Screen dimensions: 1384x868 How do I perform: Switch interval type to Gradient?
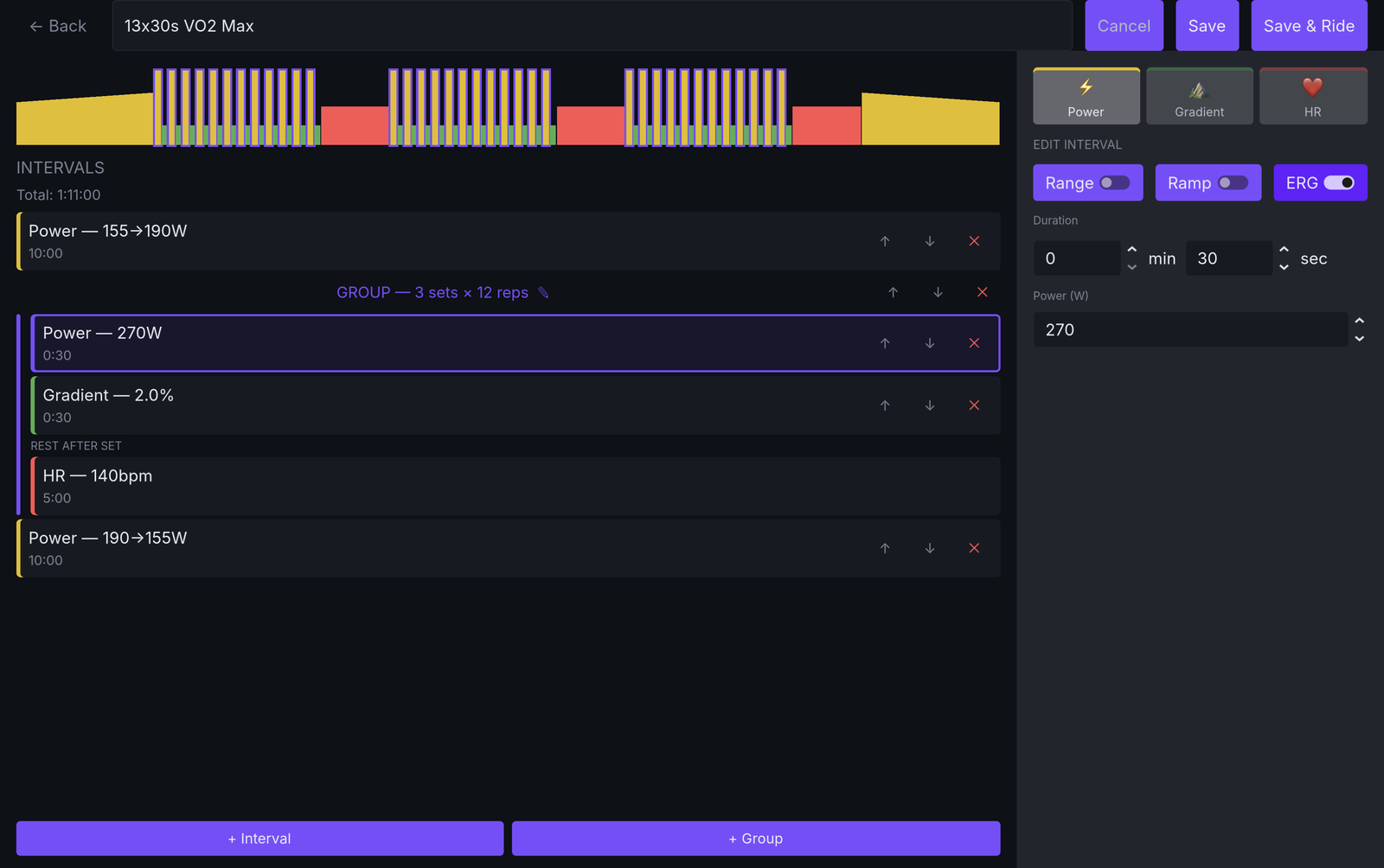(1200, 96)
